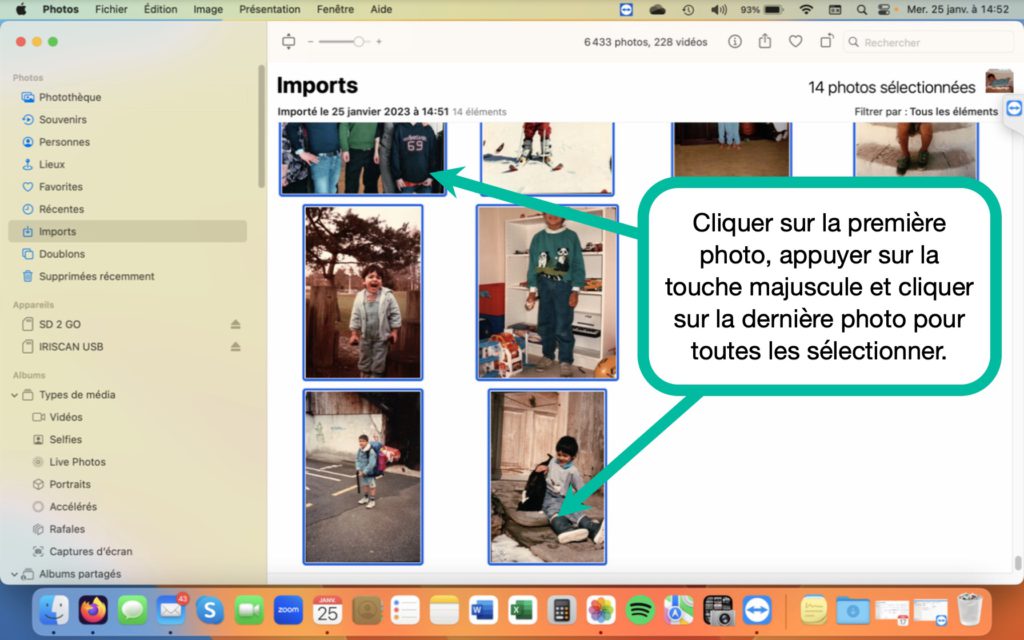Image resolution: width=1024 pixels, height=640 pixels.
Task: Go to Supprimées récemment in the sidebar
Action: click(x=96, y=276)
